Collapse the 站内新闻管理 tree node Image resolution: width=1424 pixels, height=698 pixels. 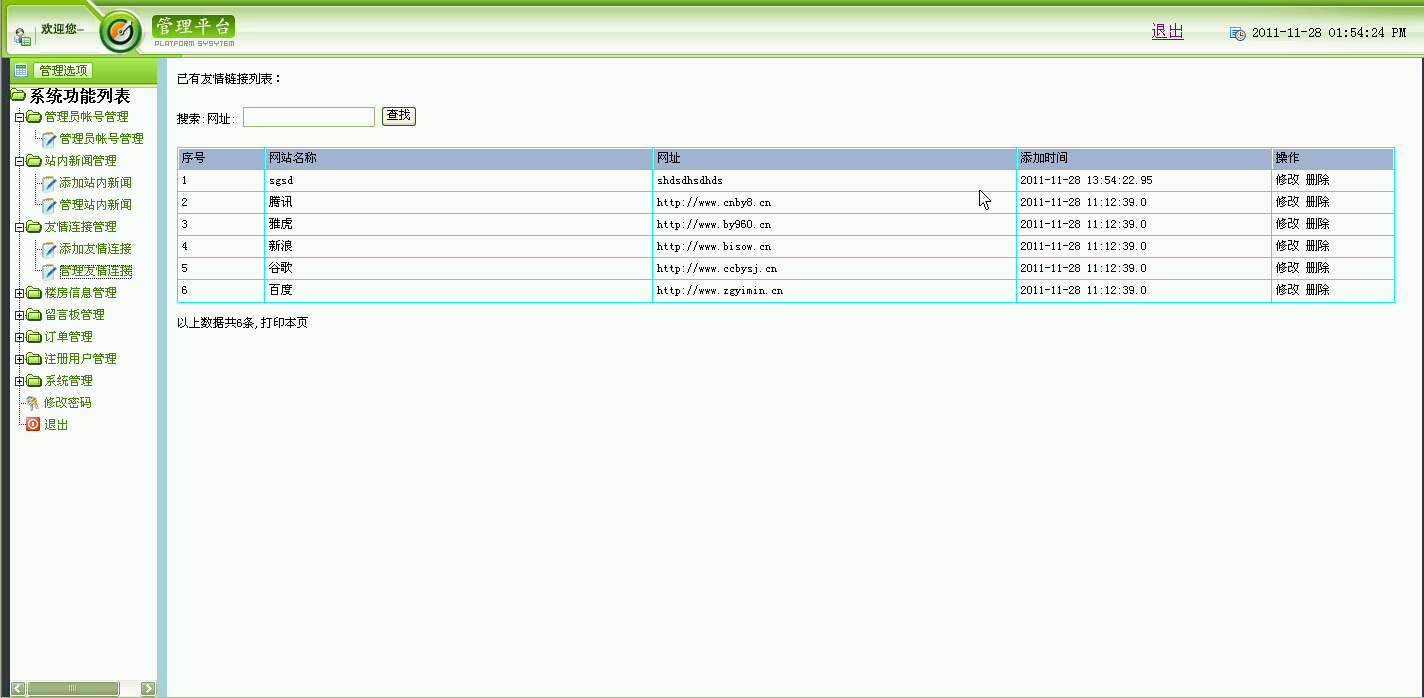[19, 161]
